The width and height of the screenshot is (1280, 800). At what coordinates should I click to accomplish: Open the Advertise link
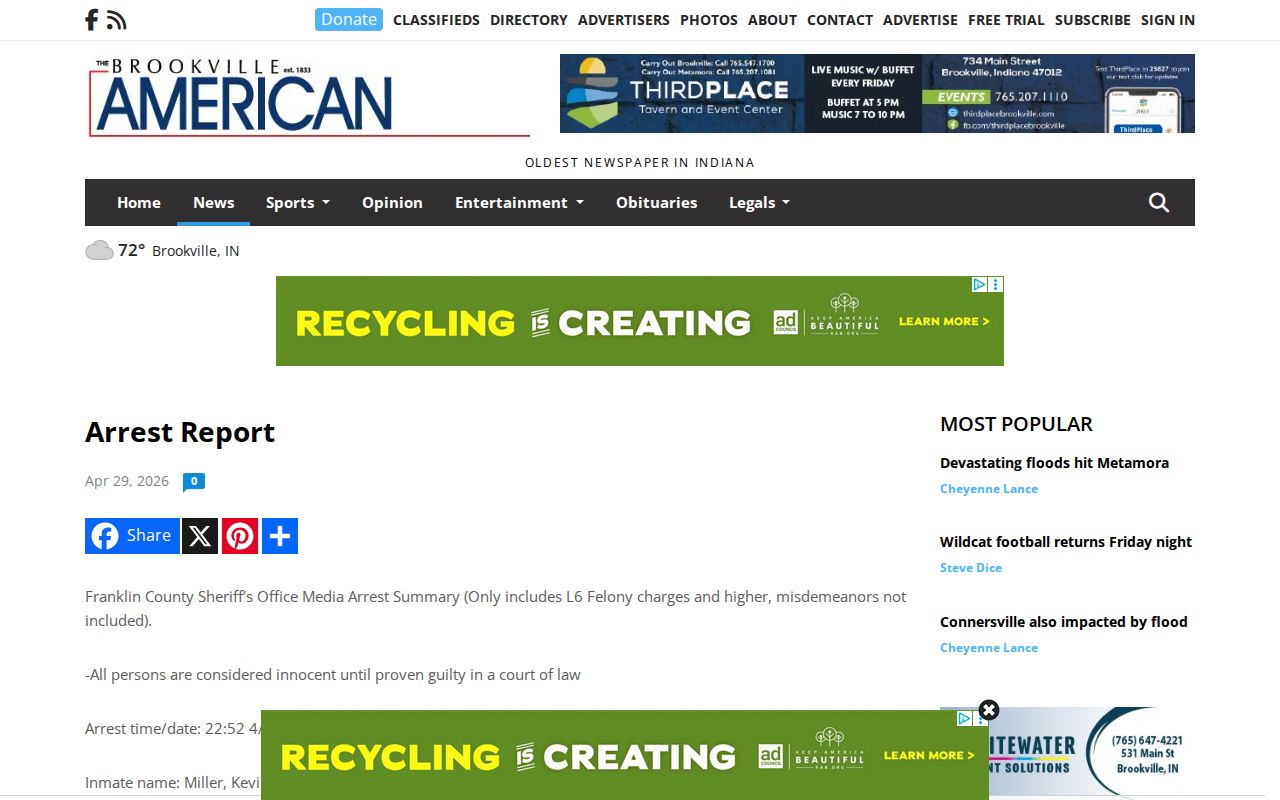pyautogui.click(x=920, y=20)
